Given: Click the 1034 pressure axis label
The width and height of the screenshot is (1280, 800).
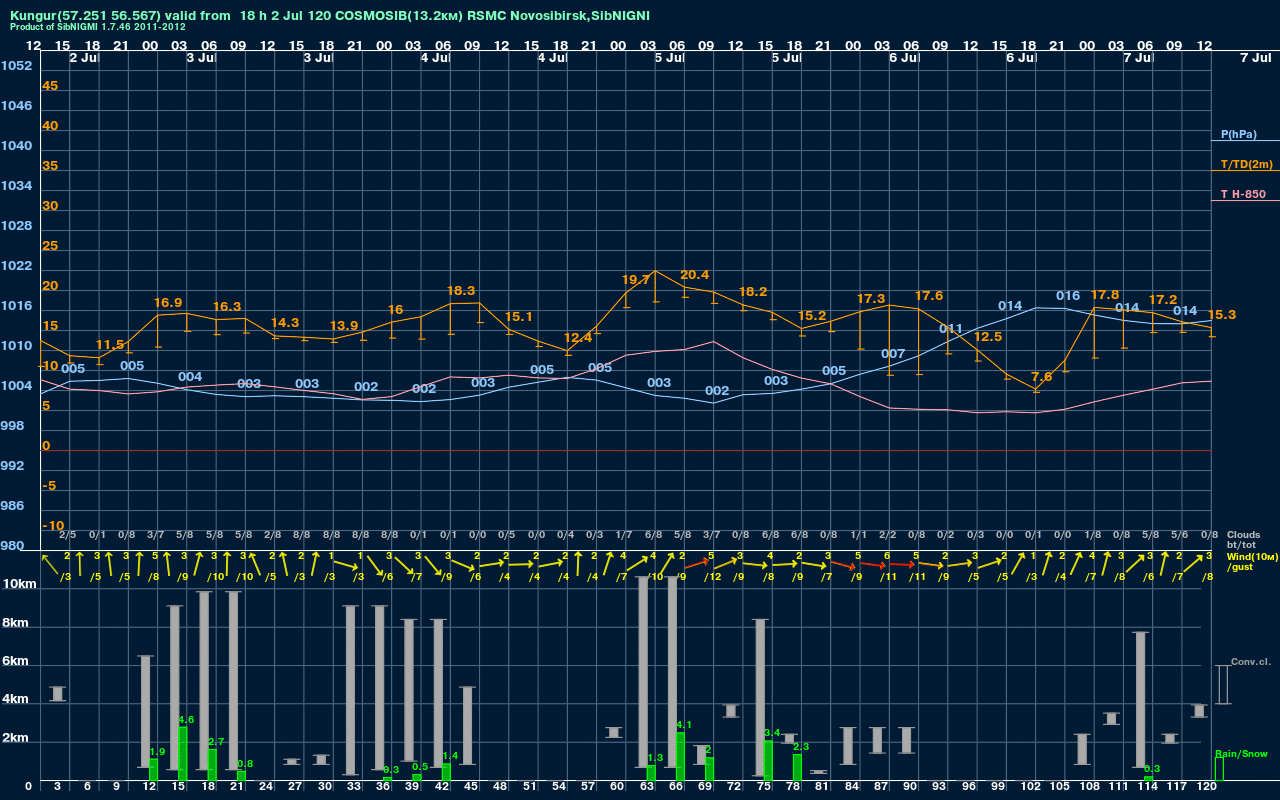Looking at the screenshot, I should (x=16, y=186).
